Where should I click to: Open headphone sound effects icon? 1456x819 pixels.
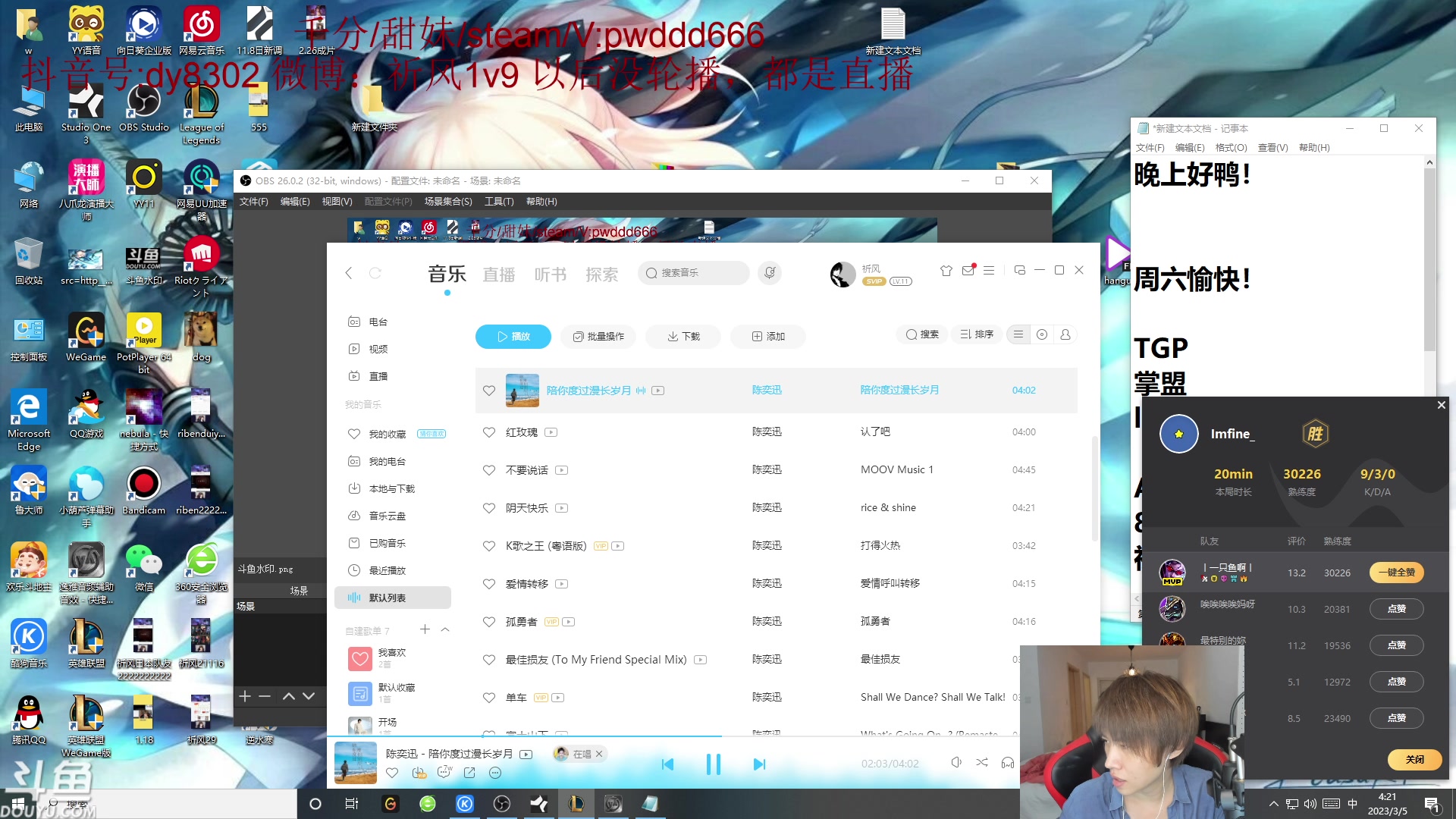1008,762
